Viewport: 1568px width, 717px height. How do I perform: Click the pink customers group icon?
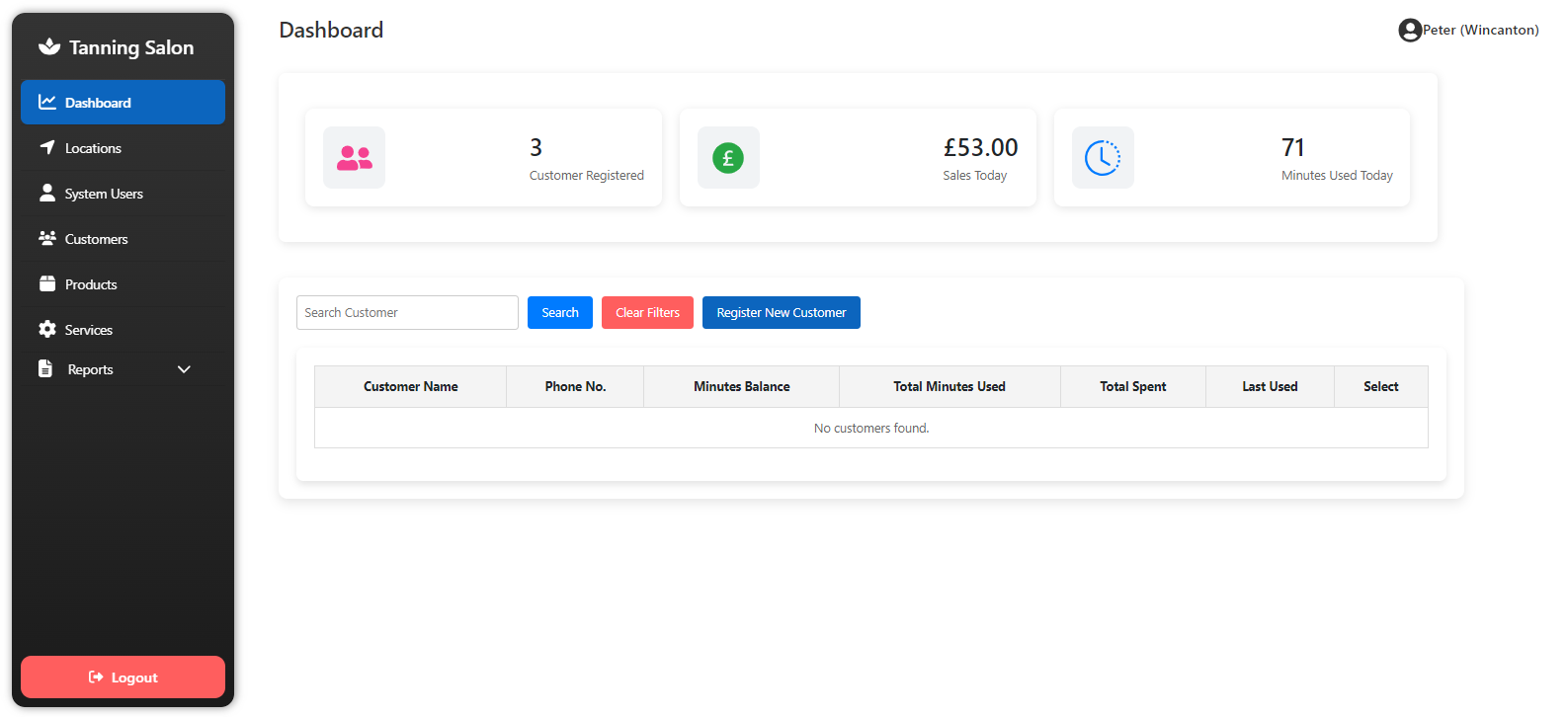354,158
